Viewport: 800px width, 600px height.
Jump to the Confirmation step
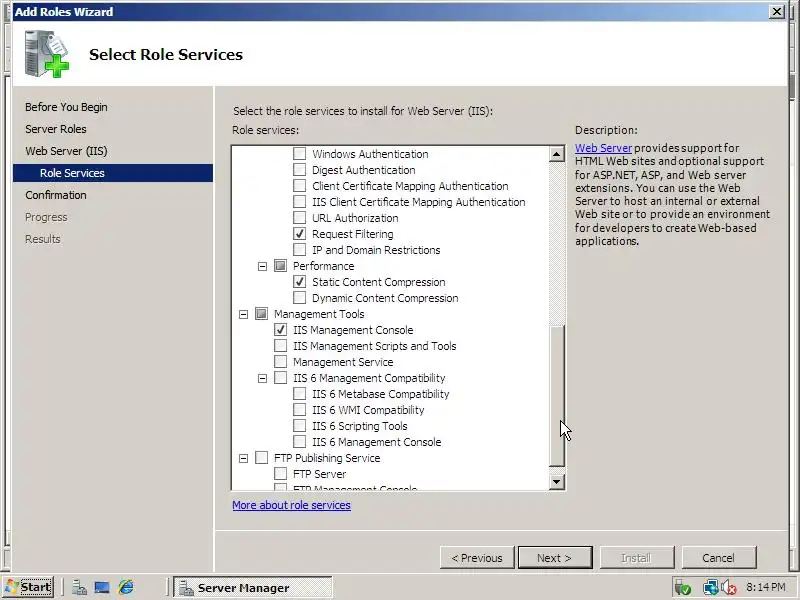56,195
